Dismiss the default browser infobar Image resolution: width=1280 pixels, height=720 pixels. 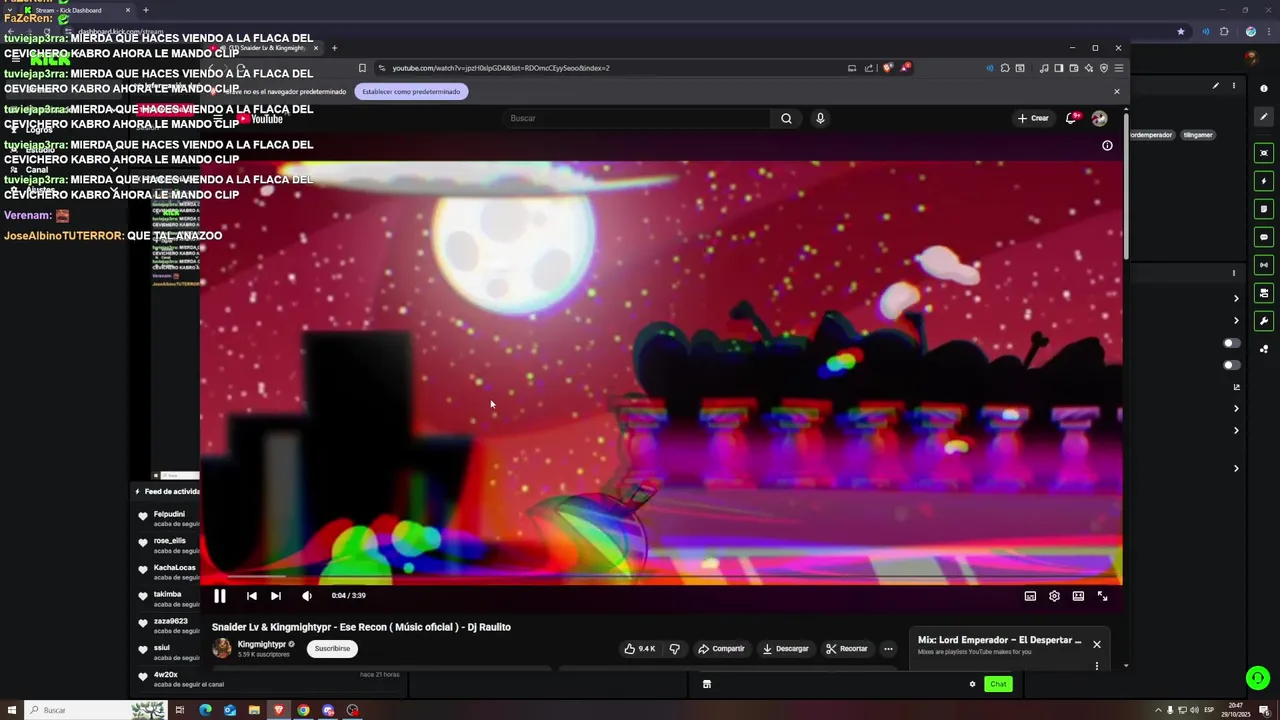pos(1117,91)
